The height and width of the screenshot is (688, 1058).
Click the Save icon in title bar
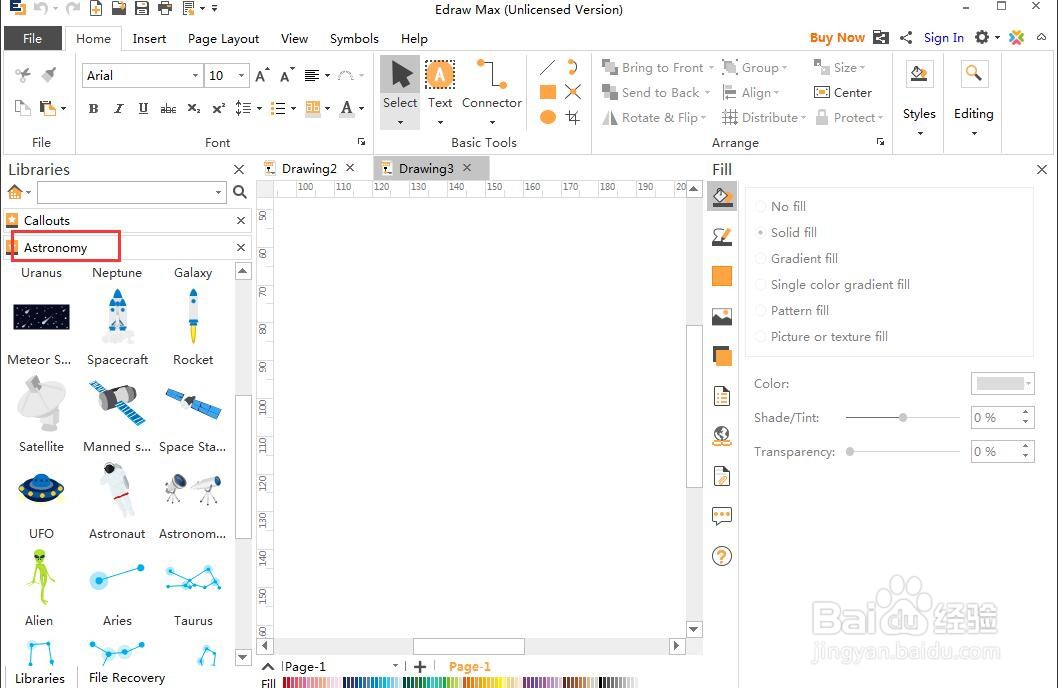click(142, 8)
